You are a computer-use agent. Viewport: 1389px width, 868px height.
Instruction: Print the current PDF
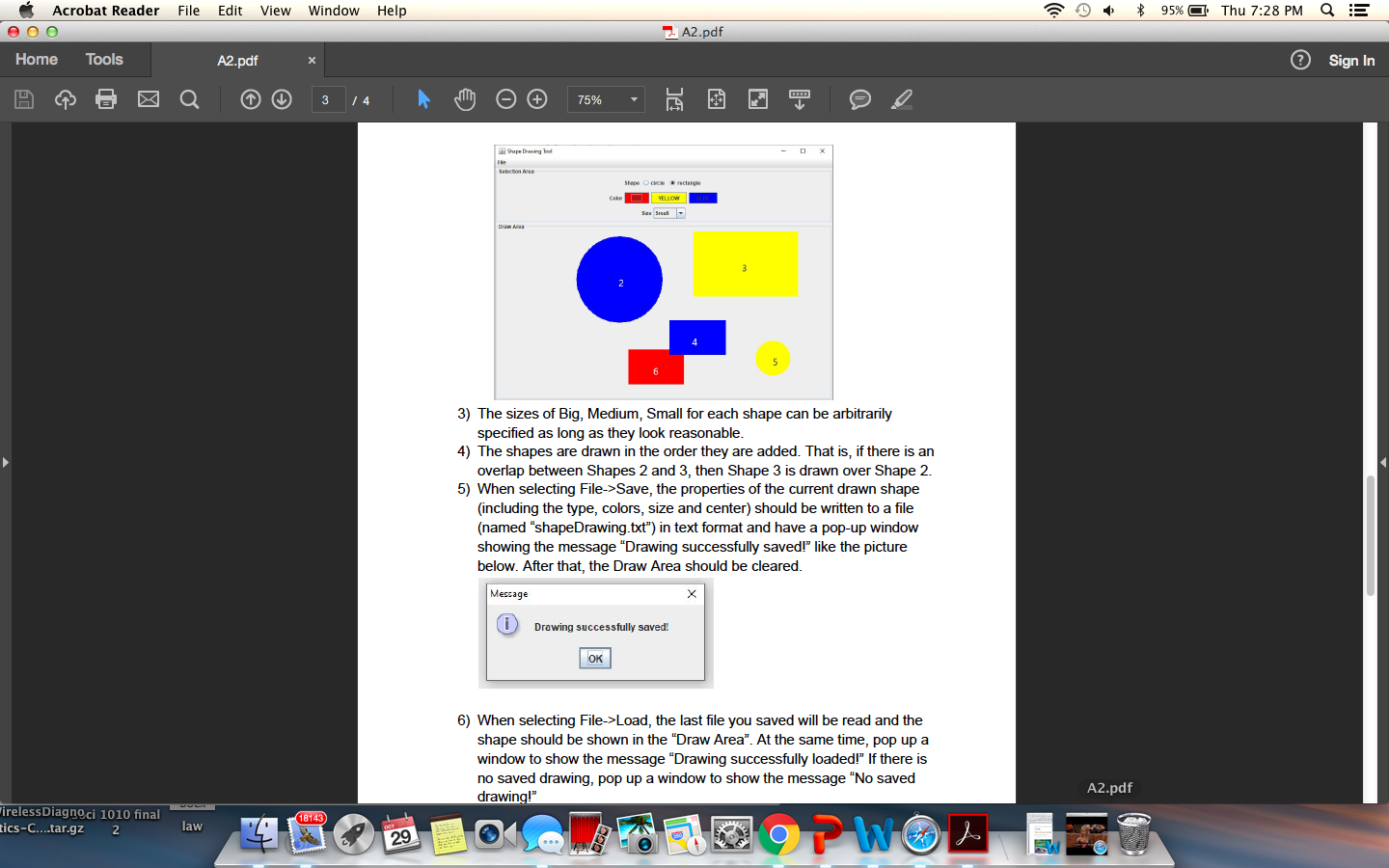pos(106,99)
